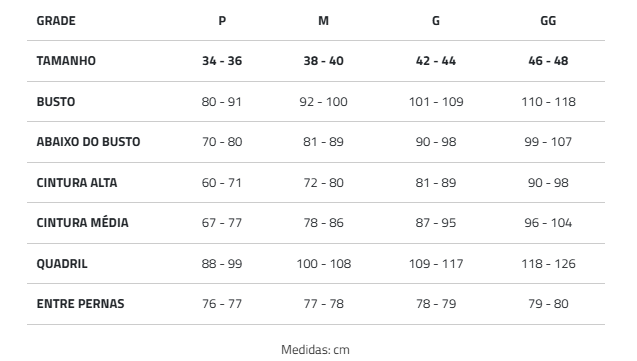
Task: Click the 118 - 126 hip value
Action: pyautogui.click(x=548, y=264)
